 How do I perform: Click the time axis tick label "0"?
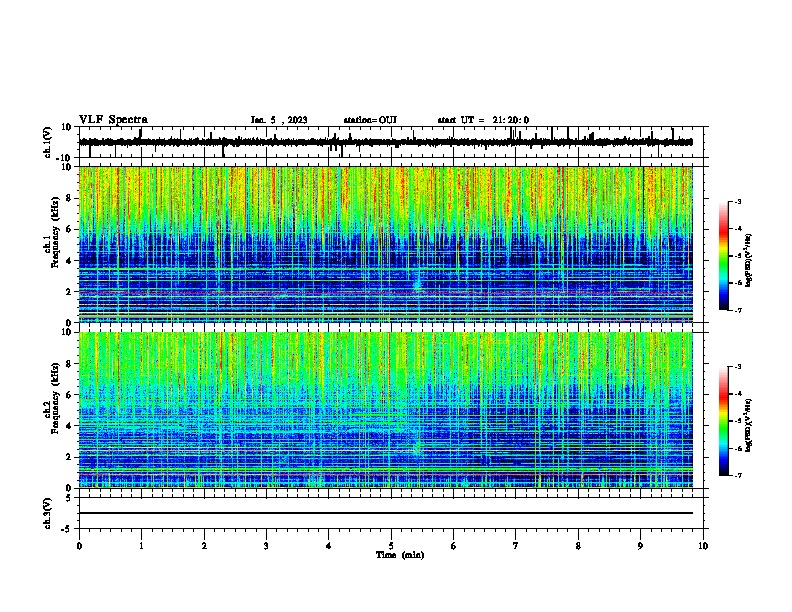(79, 546)
